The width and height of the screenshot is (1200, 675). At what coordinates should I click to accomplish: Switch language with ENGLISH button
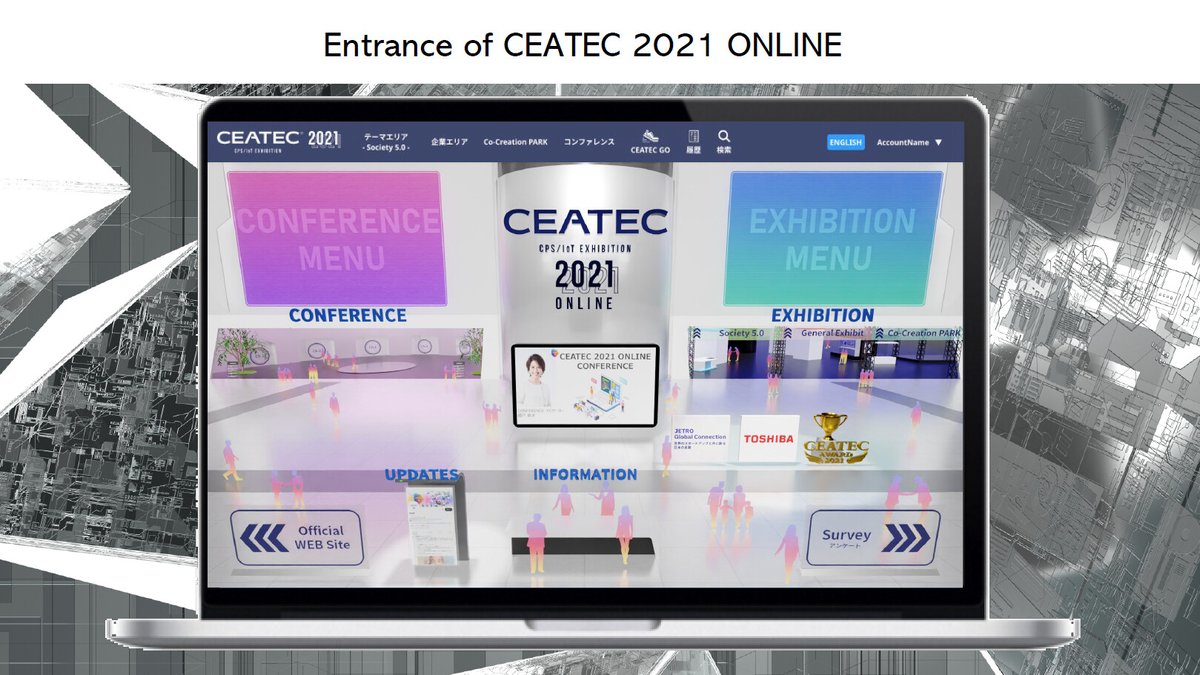click(x=845, y=142)
